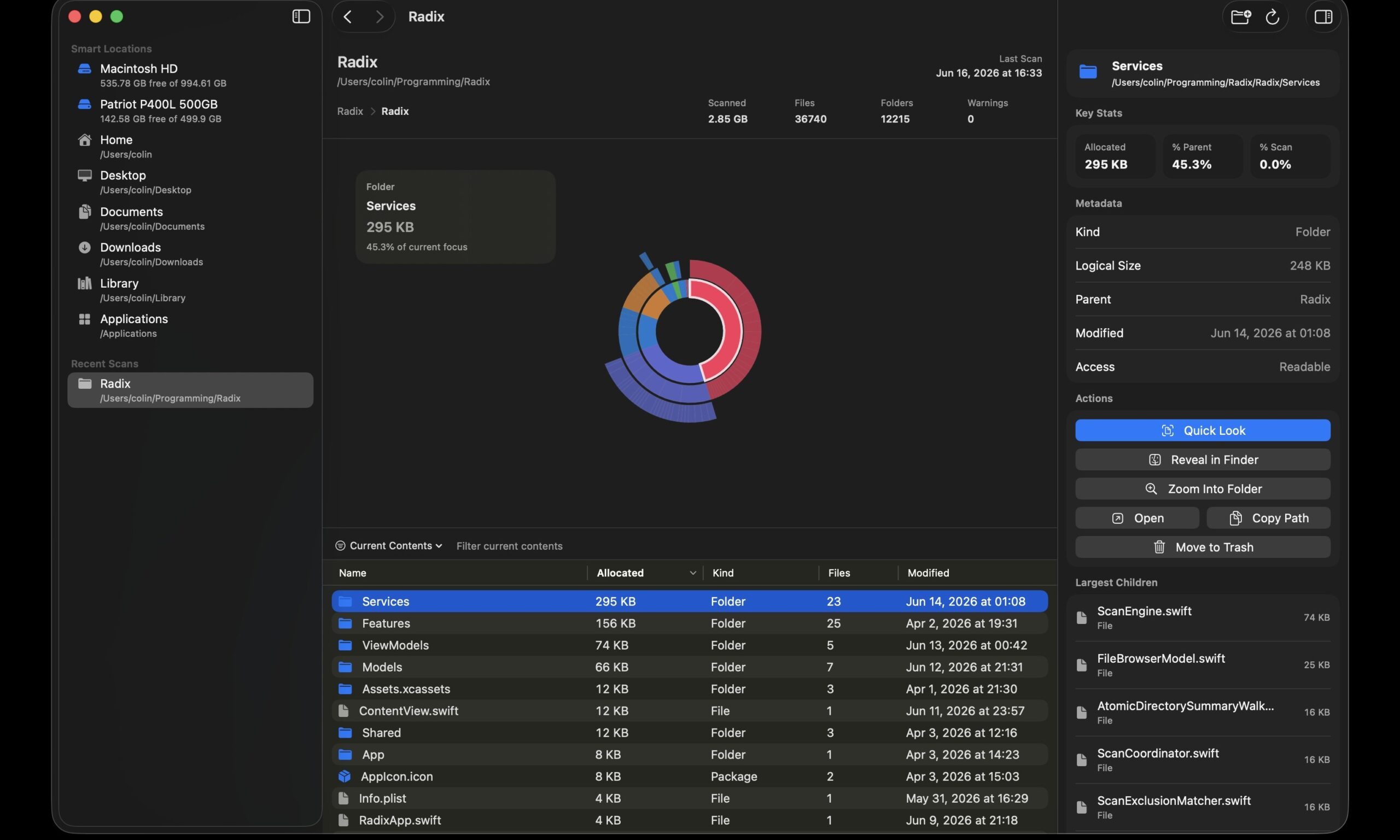
Task: Click the Services folder tooltip card
Action: click(x=456, y=217)
